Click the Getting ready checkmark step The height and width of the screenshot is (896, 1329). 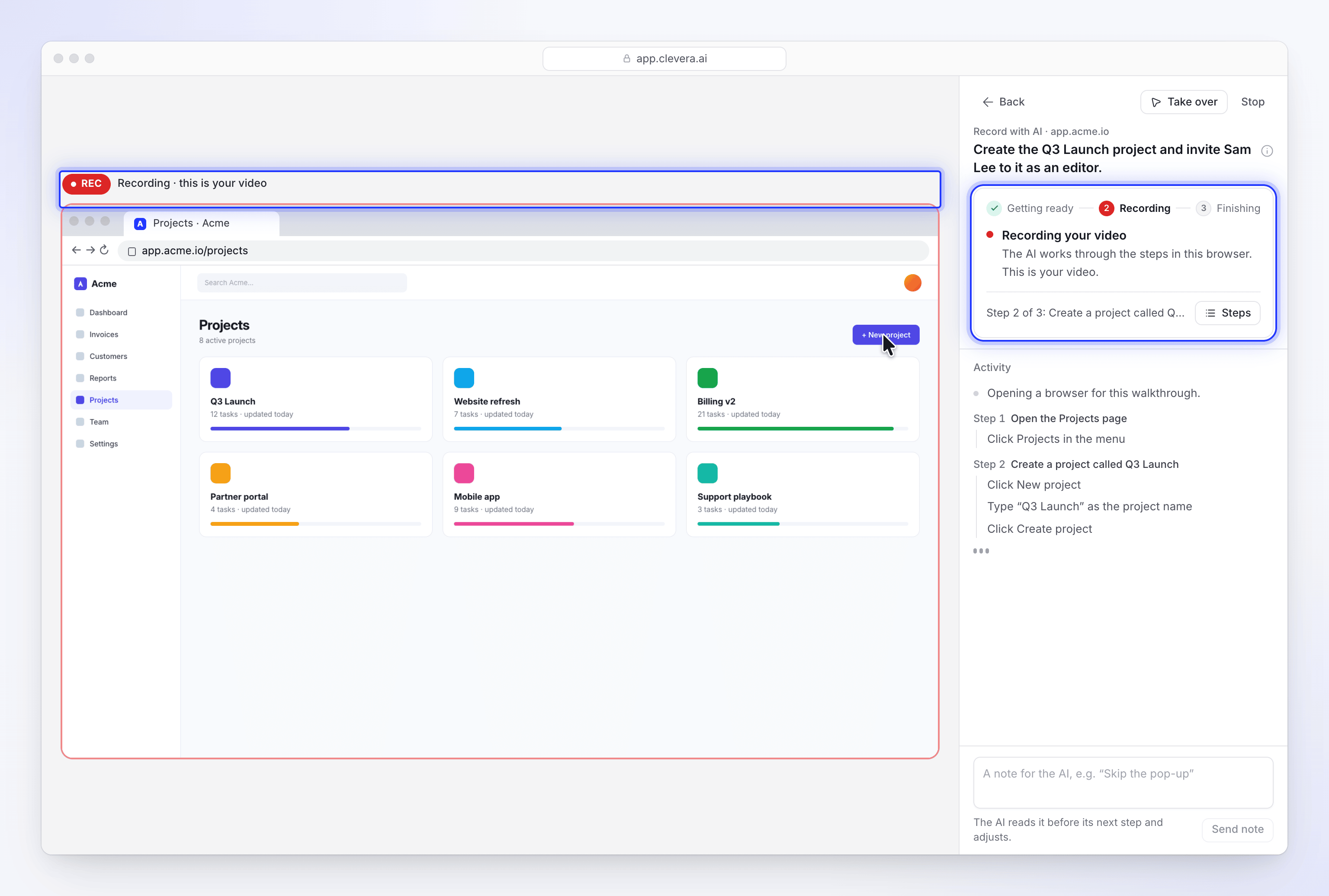(x=994, y=208)
